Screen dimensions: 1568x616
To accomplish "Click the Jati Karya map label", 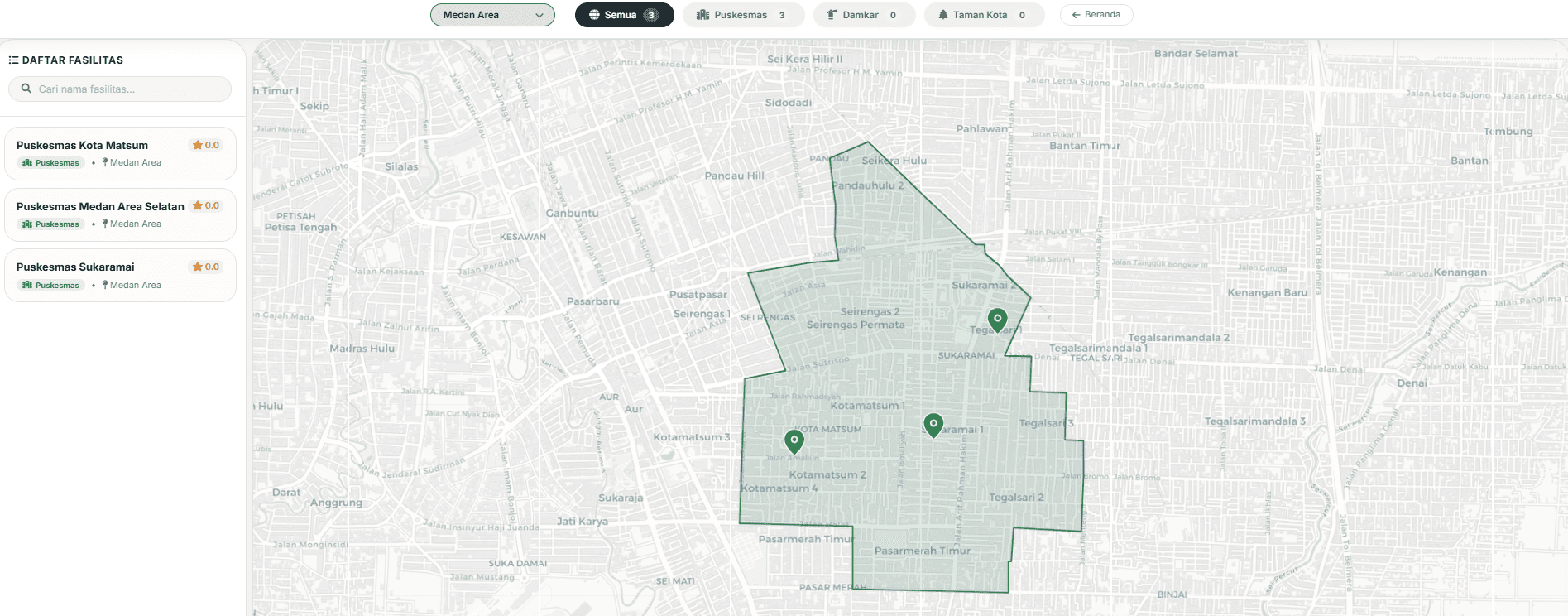I will click(x=582, y=522).
